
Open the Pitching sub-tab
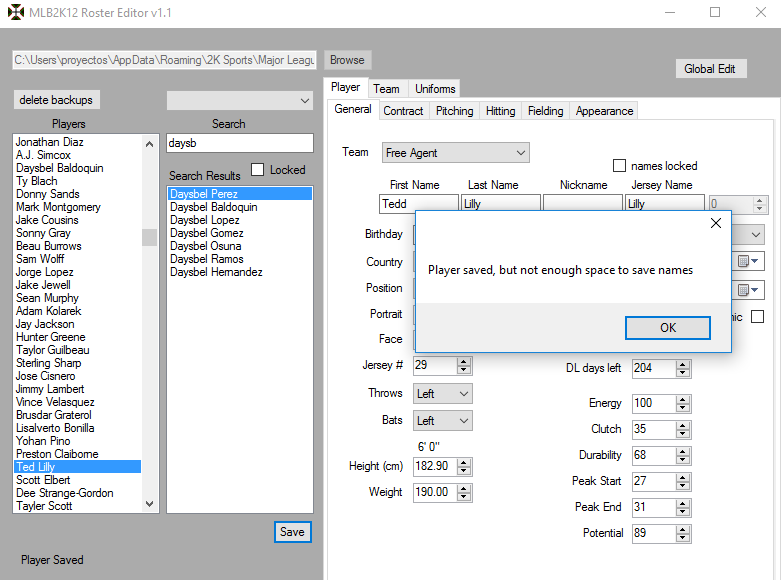coord(454,111)
